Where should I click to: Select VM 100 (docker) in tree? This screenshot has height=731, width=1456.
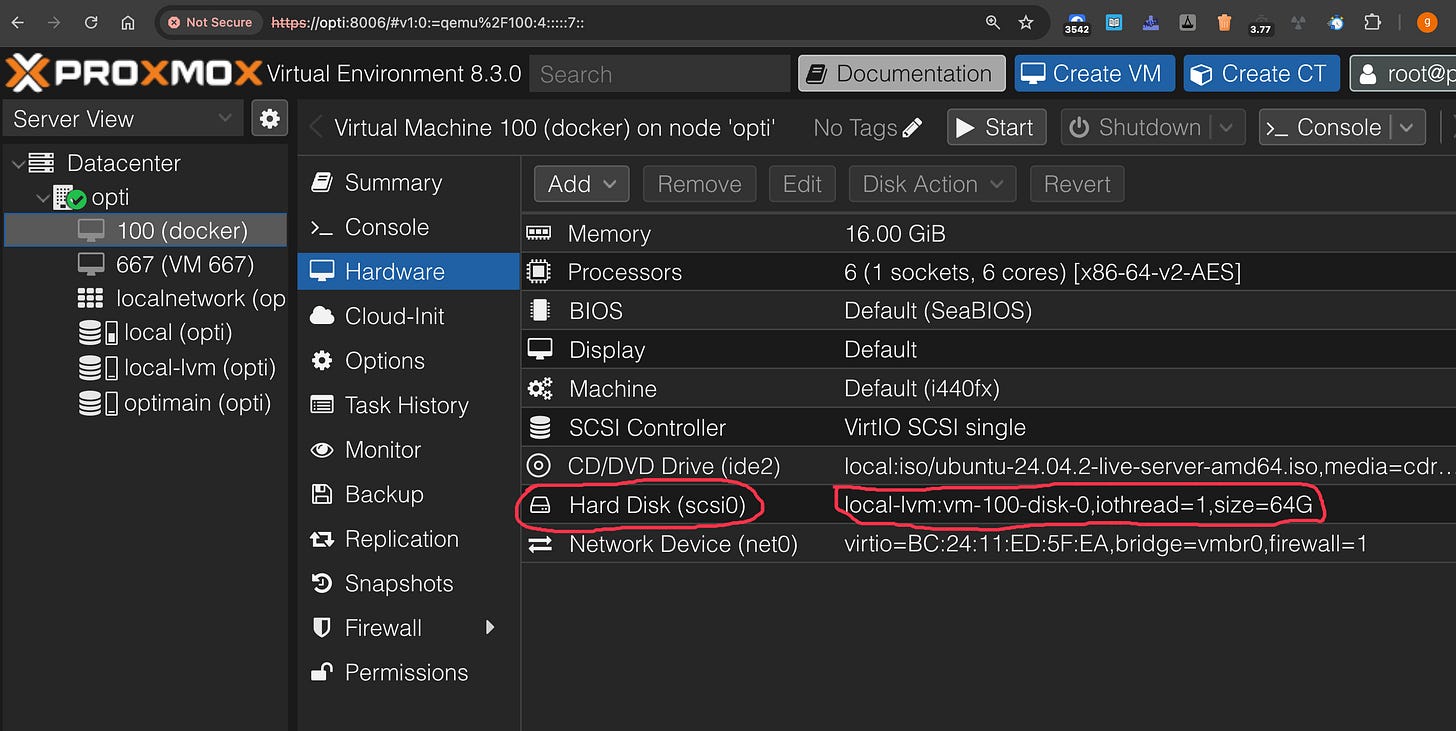click(145, 231)
